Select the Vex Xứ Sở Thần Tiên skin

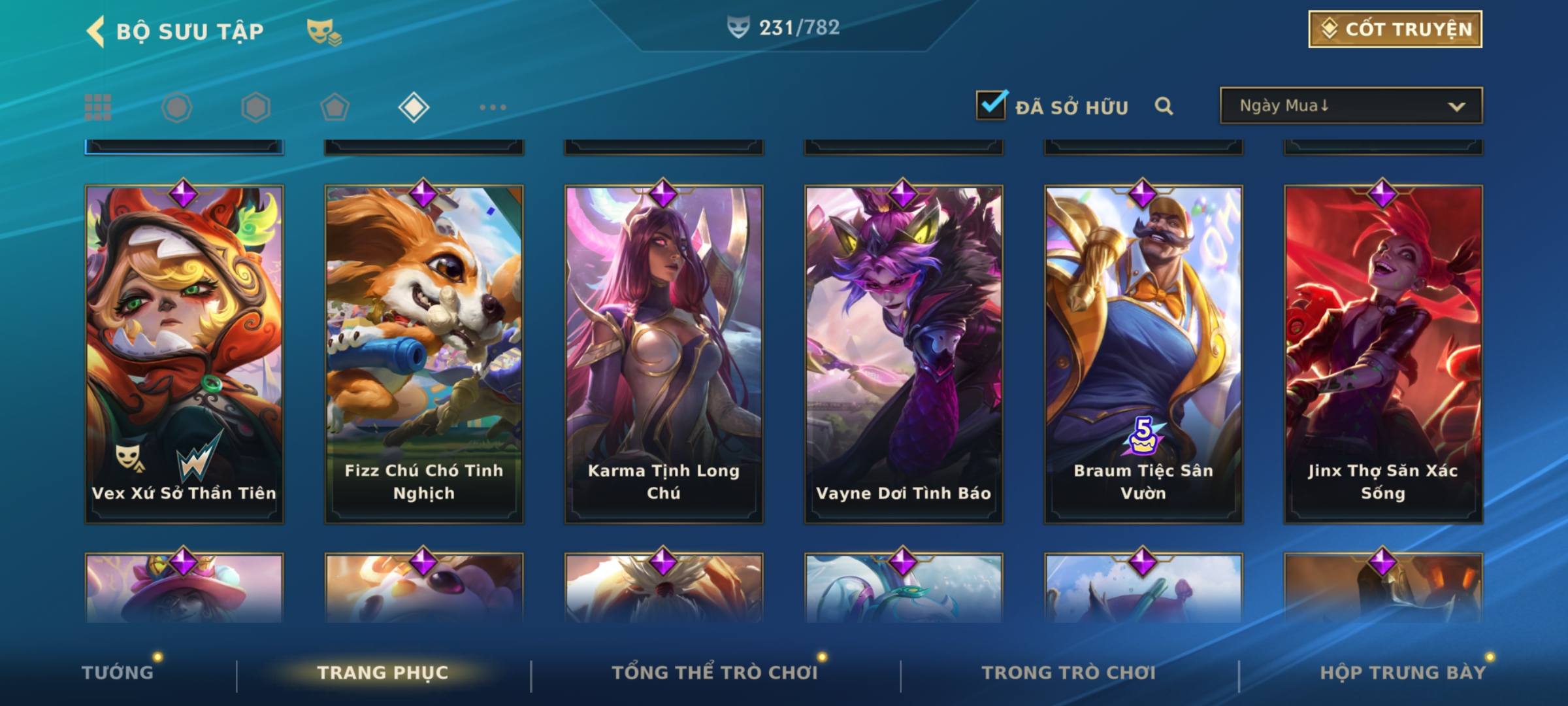pos(184,354)
